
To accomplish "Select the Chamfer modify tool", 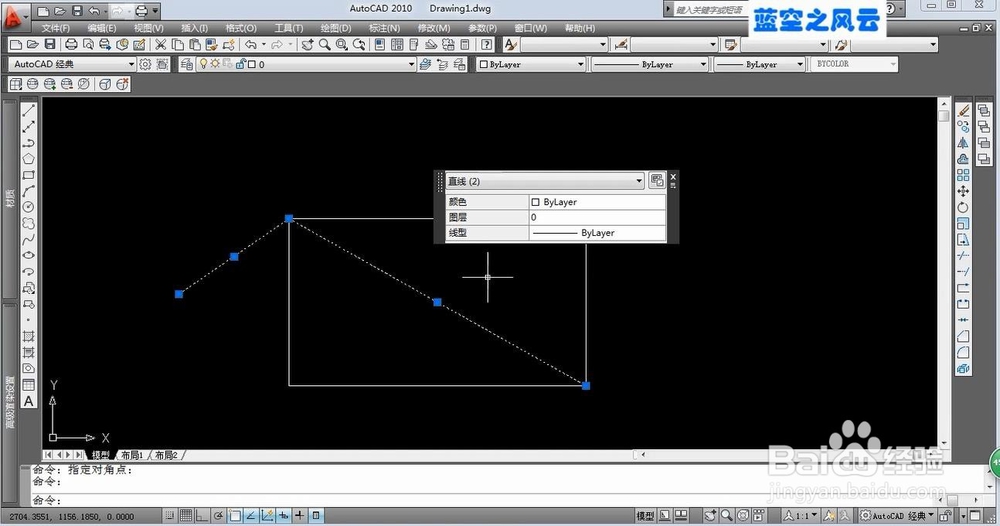I will (963, 336).
